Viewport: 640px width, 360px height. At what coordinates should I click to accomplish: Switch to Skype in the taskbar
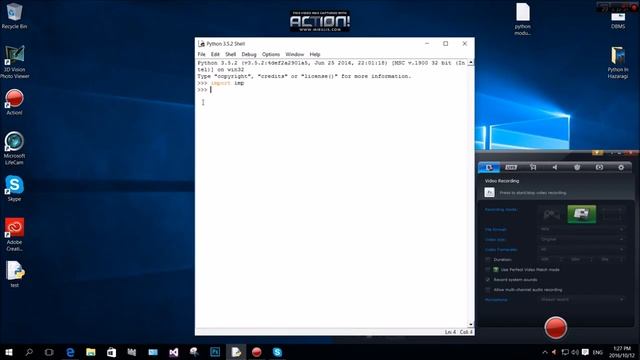(x=277, y=352)
